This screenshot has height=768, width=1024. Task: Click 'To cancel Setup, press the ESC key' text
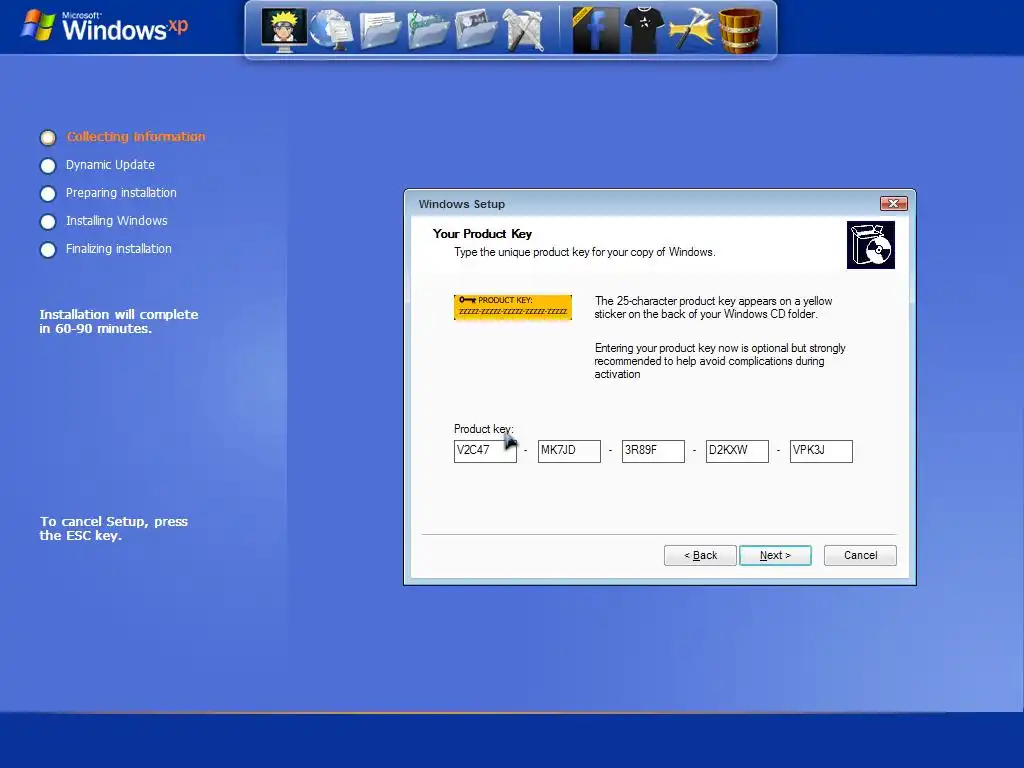pyautogui.click(x=114, y=528)
